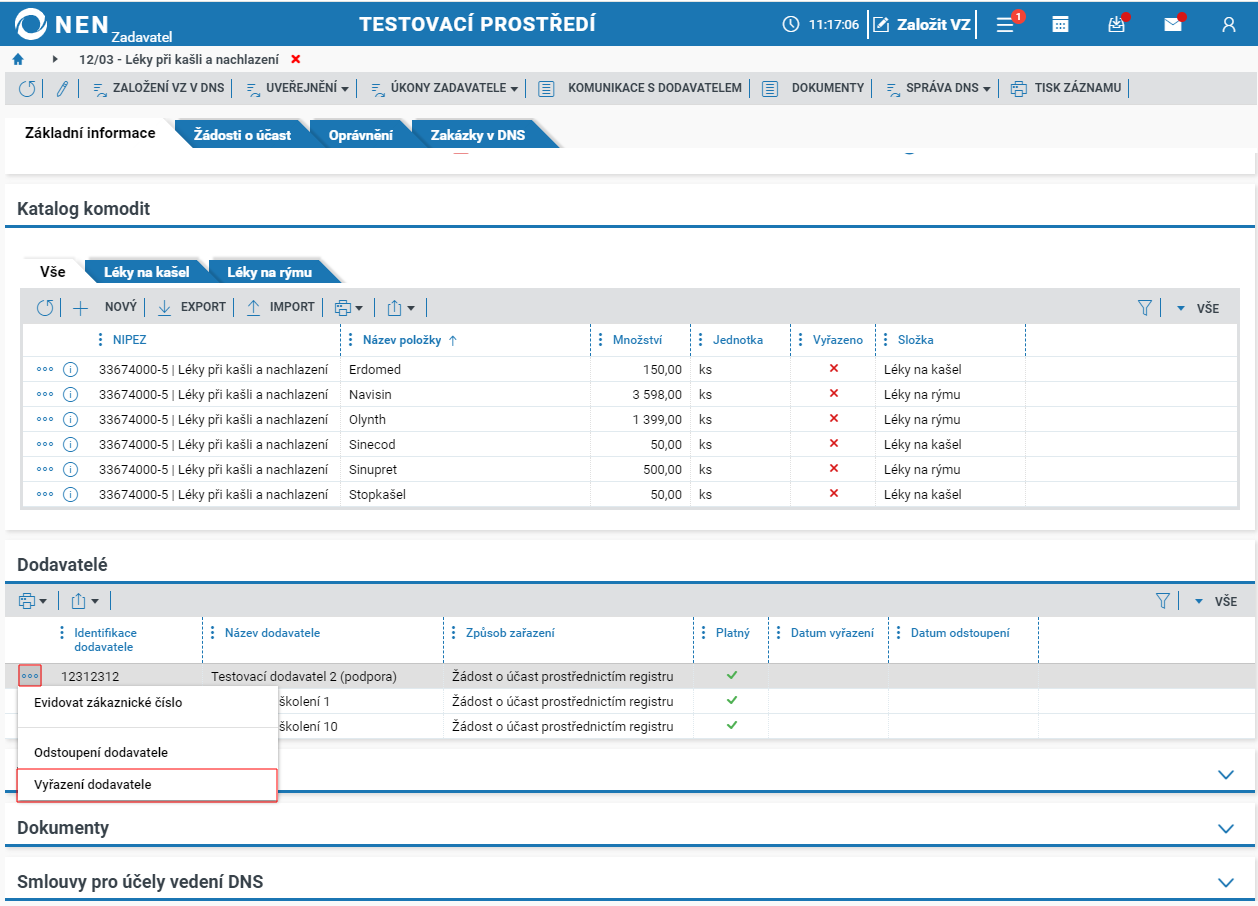Screen dimensions: 1258x906
Task: Click the filter icon in Dodavatelé toolbar
Action: click(x=1162, y=601)
